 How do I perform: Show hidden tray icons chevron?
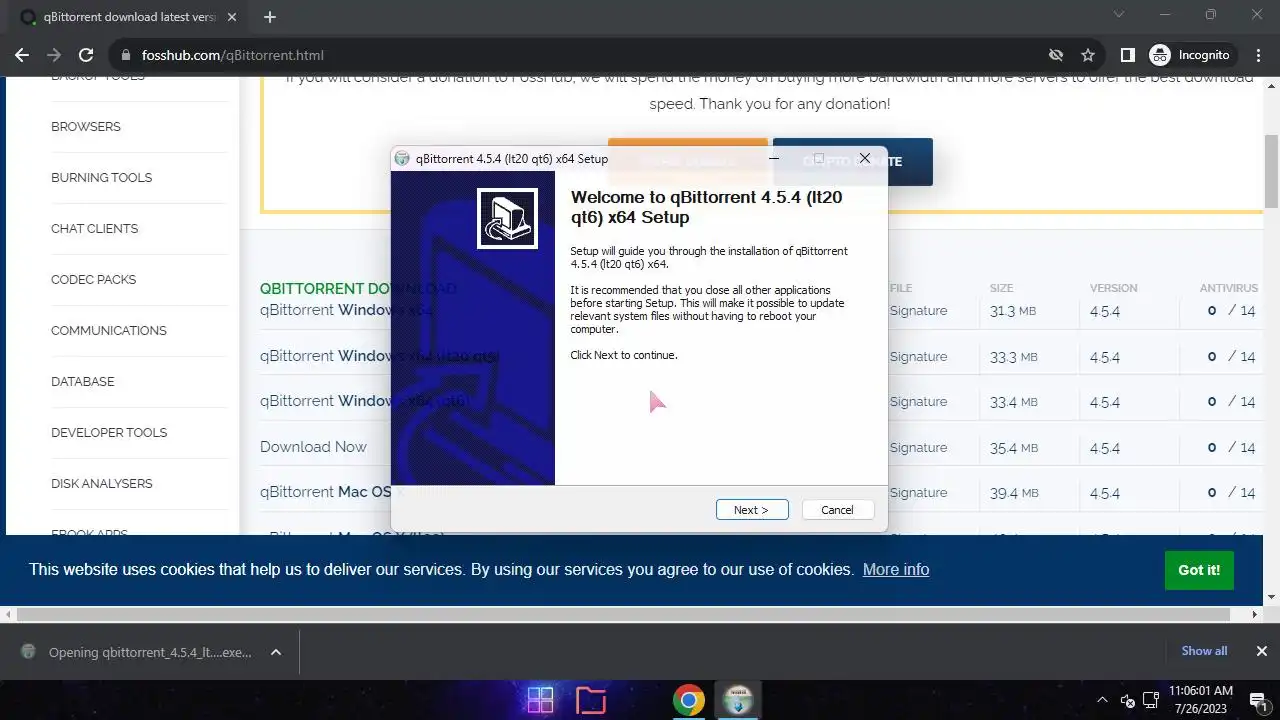tap(1102, 700)
